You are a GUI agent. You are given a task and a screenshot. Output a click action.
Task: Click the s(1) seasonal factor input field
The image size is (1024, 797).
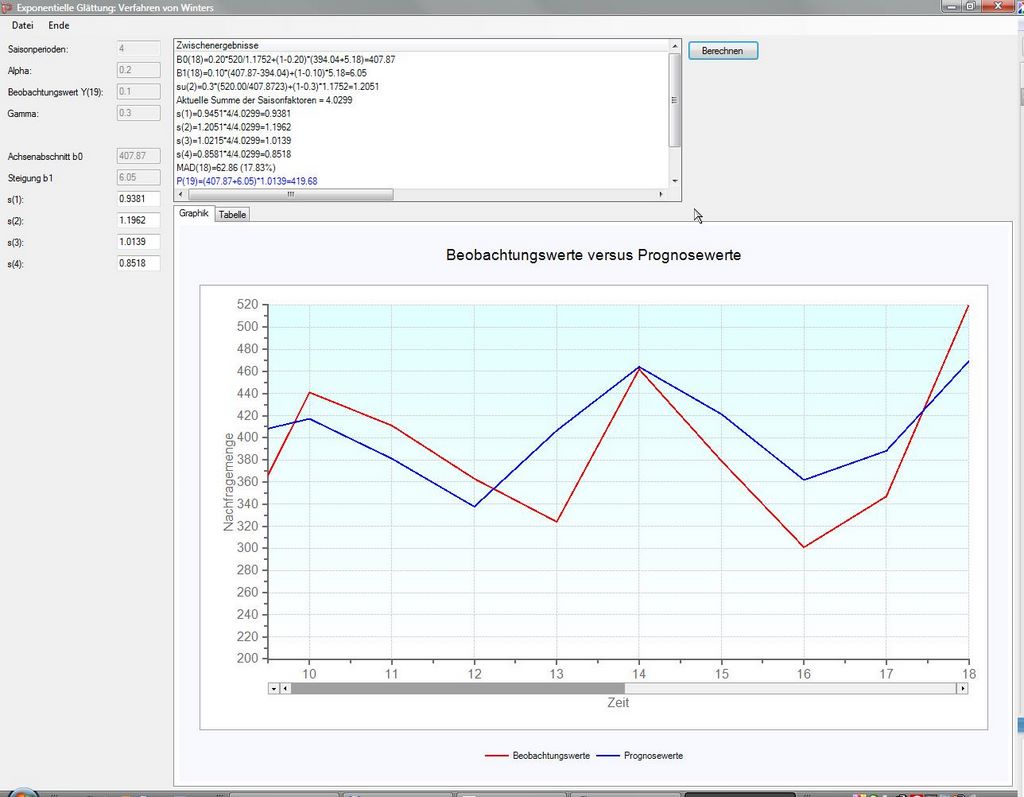click(139, 199)
